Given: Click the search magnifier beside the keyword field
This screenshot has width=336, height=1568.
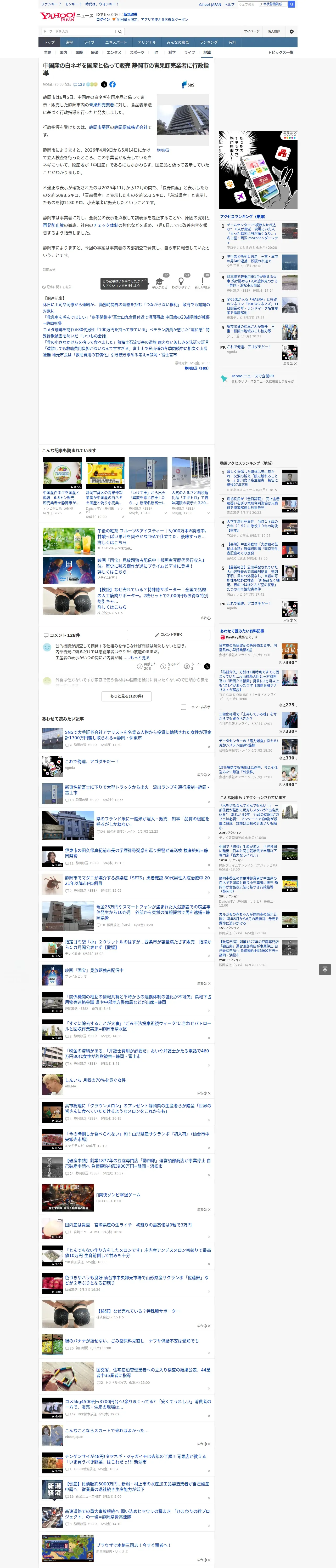Looking at the screenshot, I should pos(120,32).
